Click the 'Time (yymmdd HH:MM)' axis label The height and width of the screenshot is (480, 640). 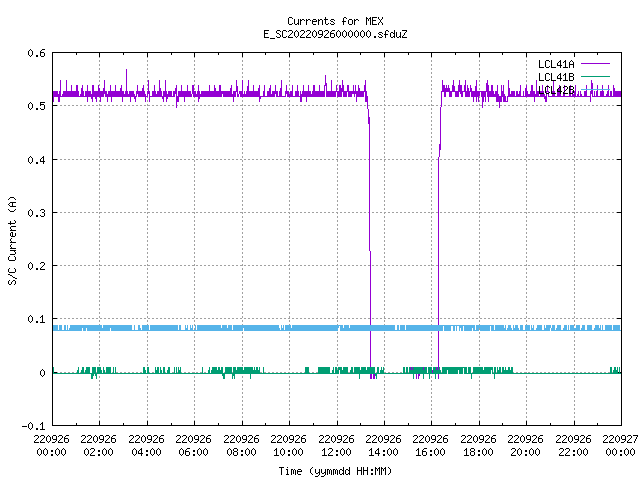[x=335, y=471]
